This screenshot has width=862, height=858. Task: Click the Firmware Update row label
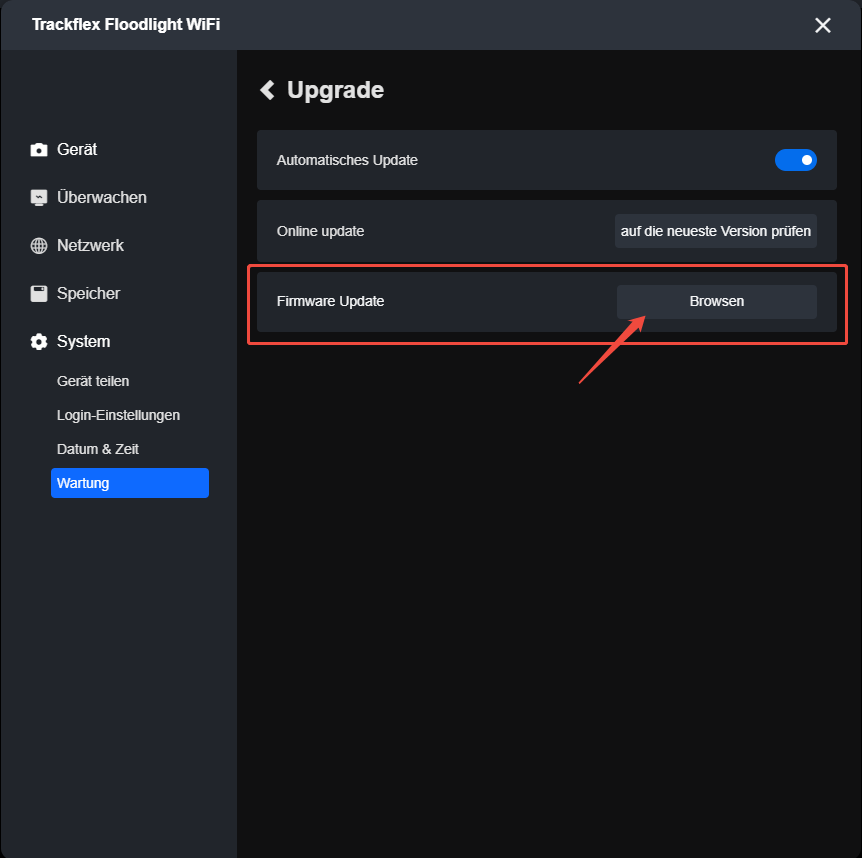coord(330,301)
